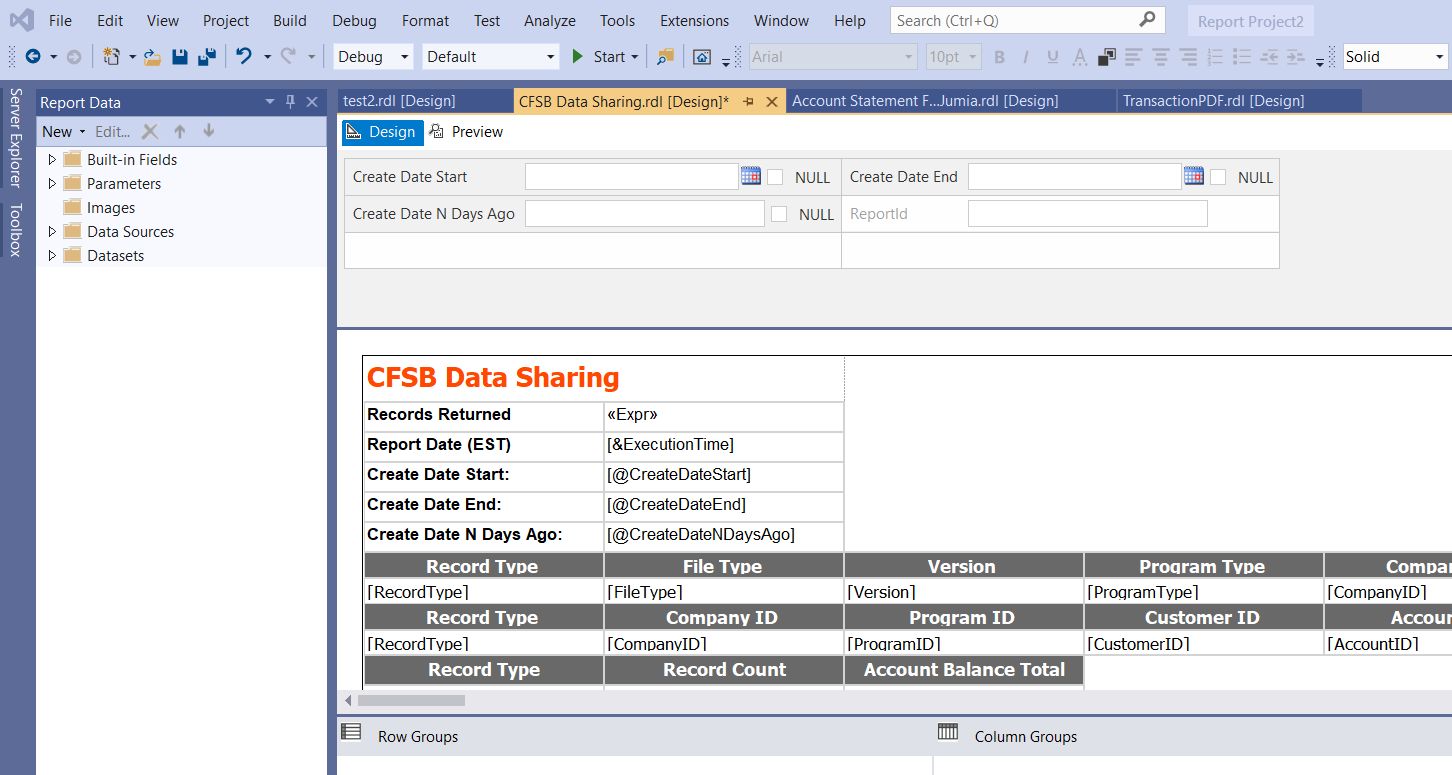Open the Start button dropdown arrow

point(634,57)
